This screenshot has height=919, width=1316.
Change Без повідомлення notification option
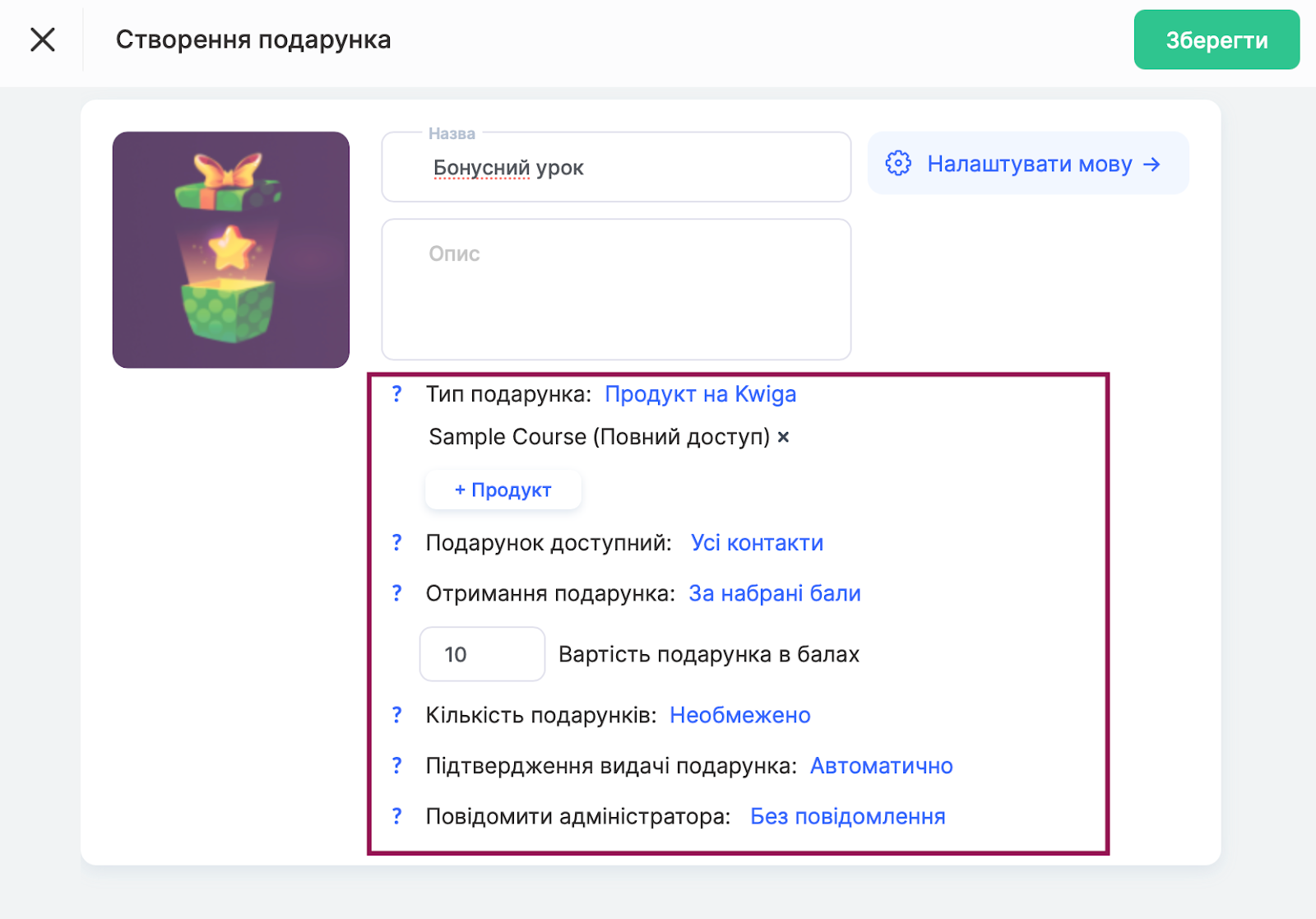click(847, 816)
